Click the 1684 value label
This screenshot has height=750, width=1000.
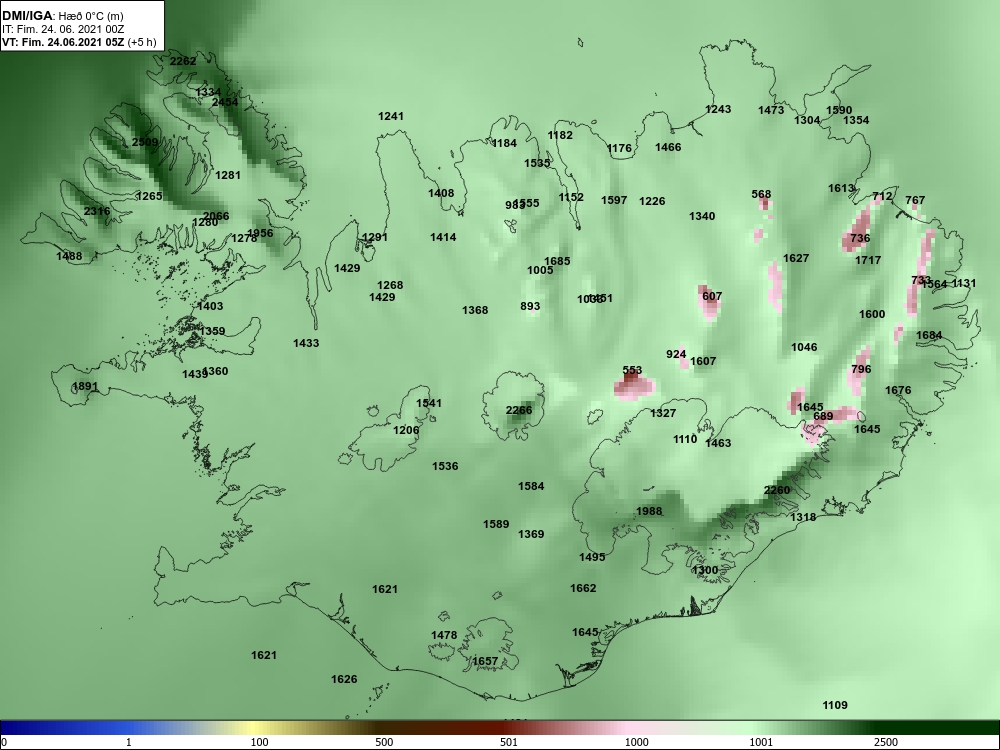tap(929, 335)
